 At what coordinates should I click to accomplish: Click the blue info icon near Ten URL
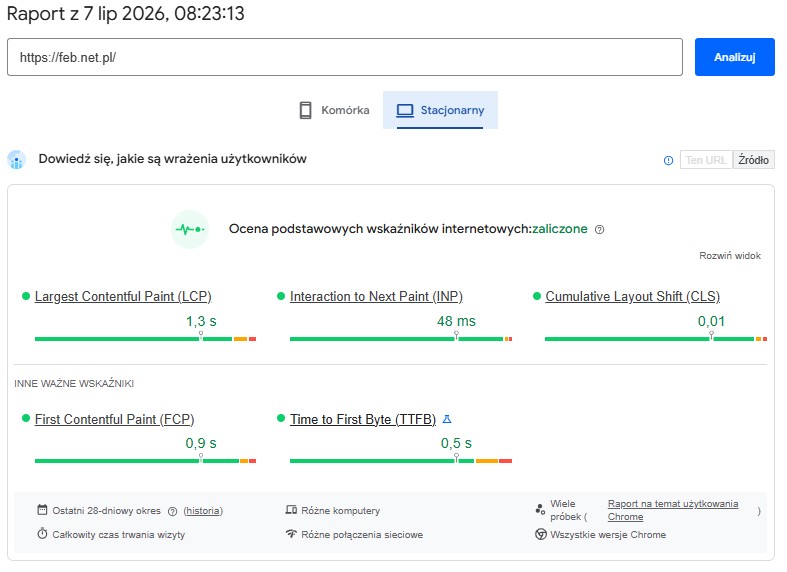click(x=668, y=161)
